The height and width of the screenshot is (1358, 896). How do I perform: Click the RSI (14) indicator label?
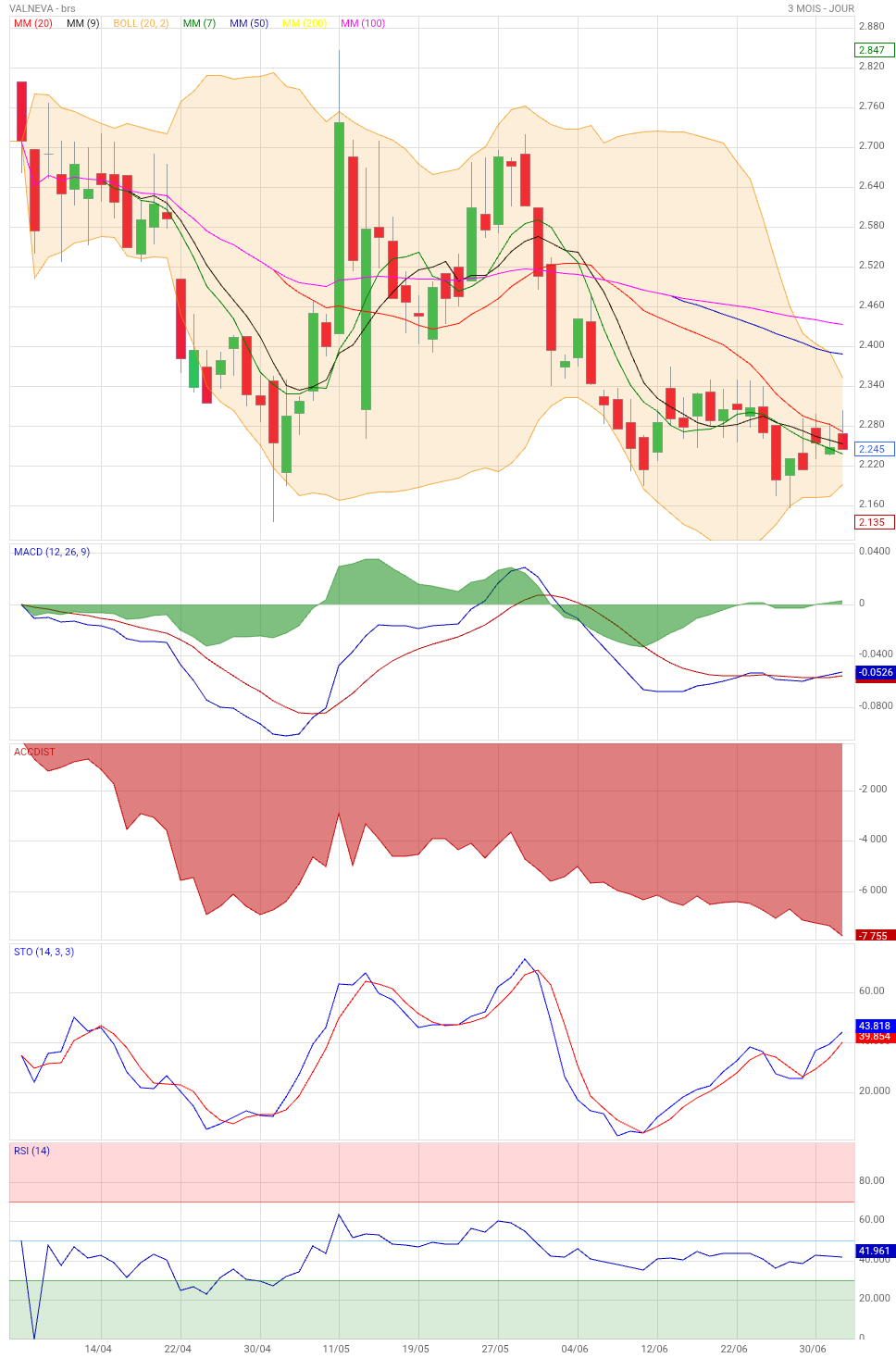pyautogui.click(x=31, y=1151)
